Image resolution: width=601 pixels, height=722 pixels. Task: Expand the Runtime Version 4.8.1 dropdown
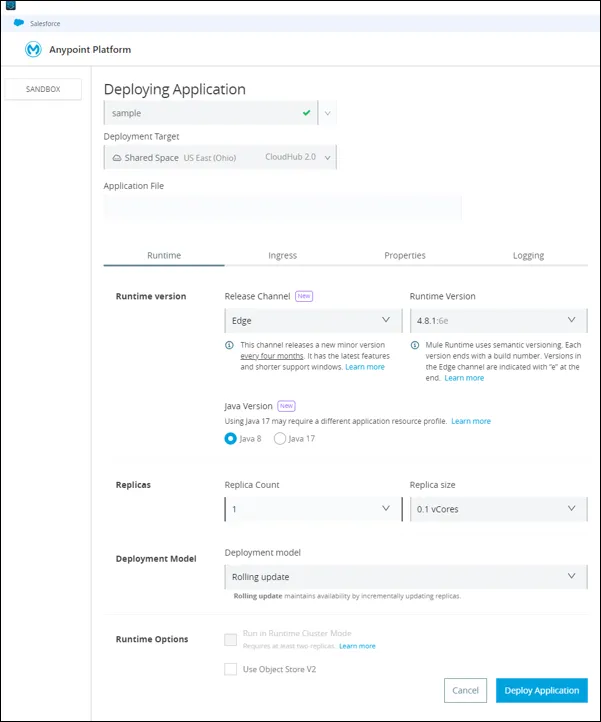(498, 320)
